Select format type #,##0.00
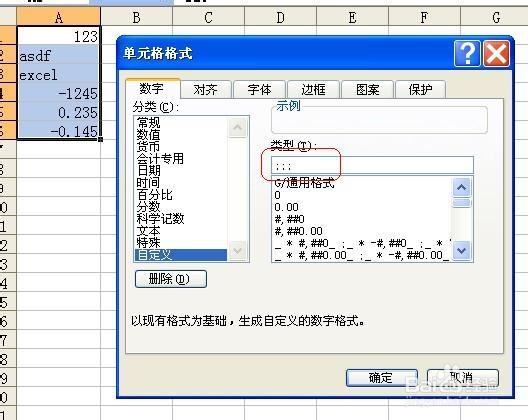 (362, 231)
